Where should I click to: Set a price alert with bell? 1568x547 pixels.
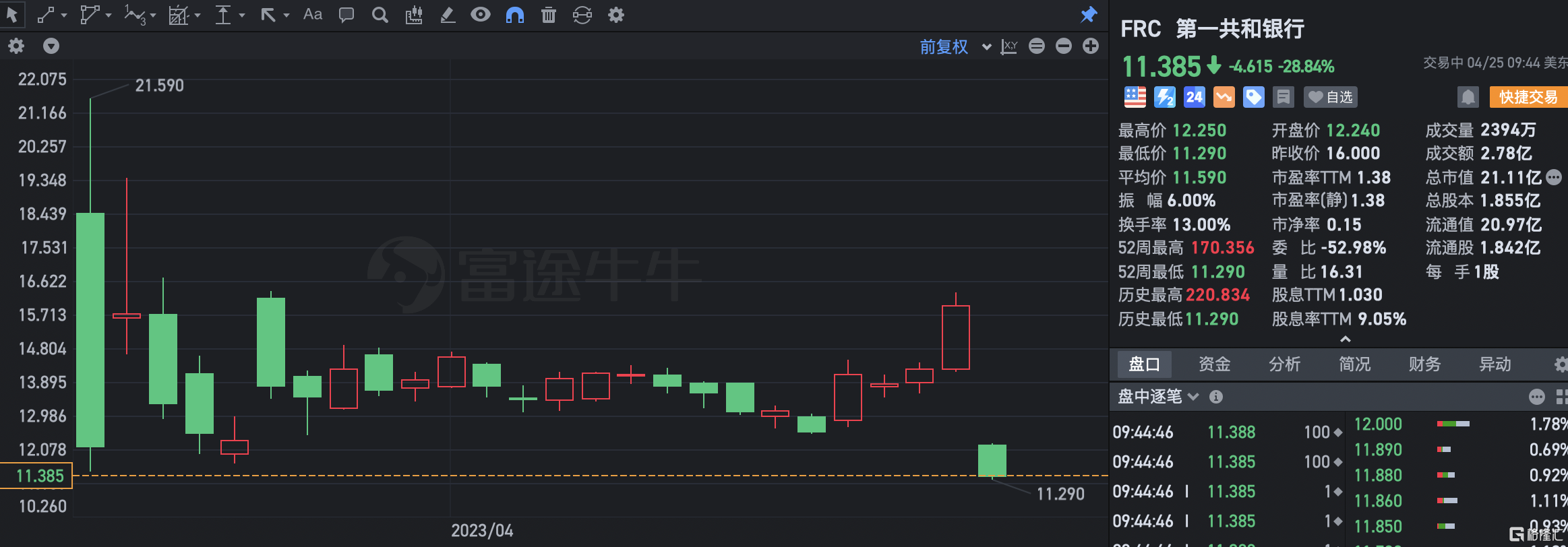pyautogui.click(x=1468, y=97)
